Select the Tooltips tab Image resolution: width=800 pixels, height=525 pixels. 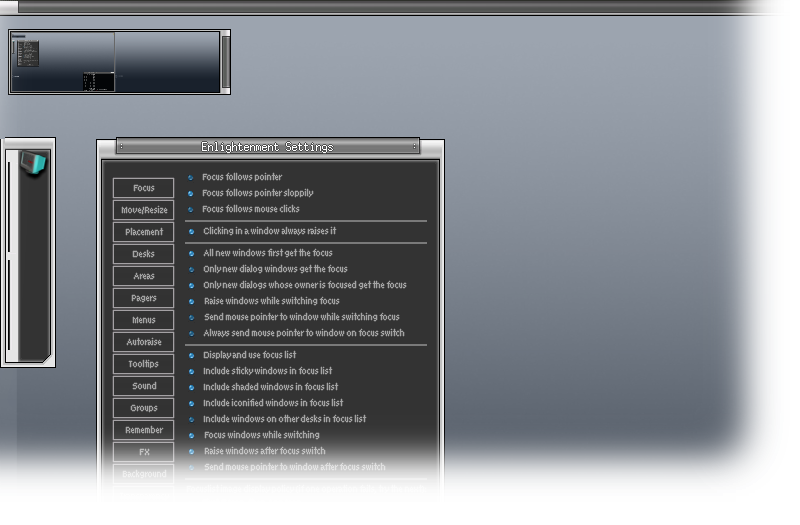[x=143, y=364]
